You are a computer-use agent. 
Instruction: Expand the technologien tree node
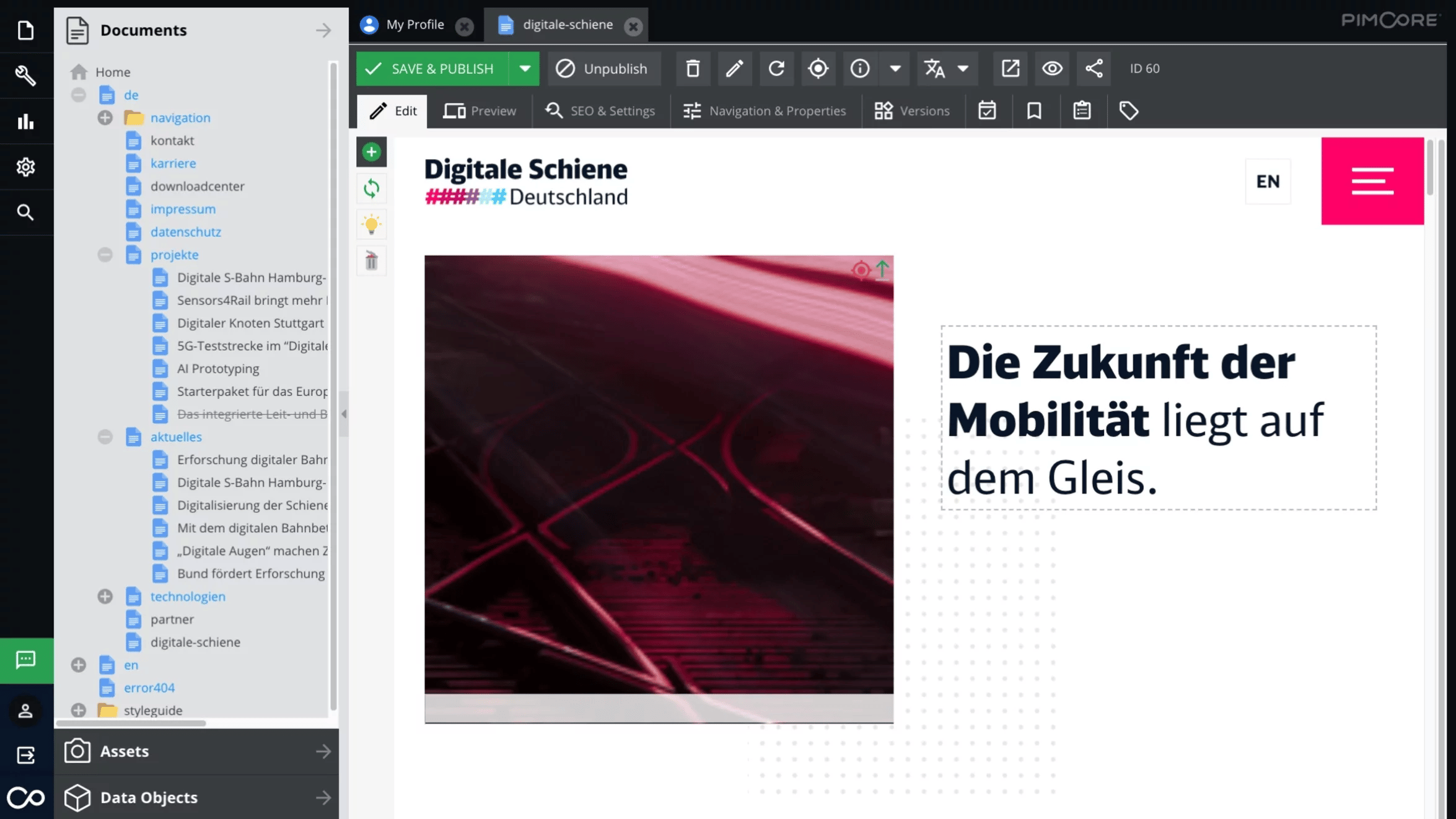tap(105, 597)
